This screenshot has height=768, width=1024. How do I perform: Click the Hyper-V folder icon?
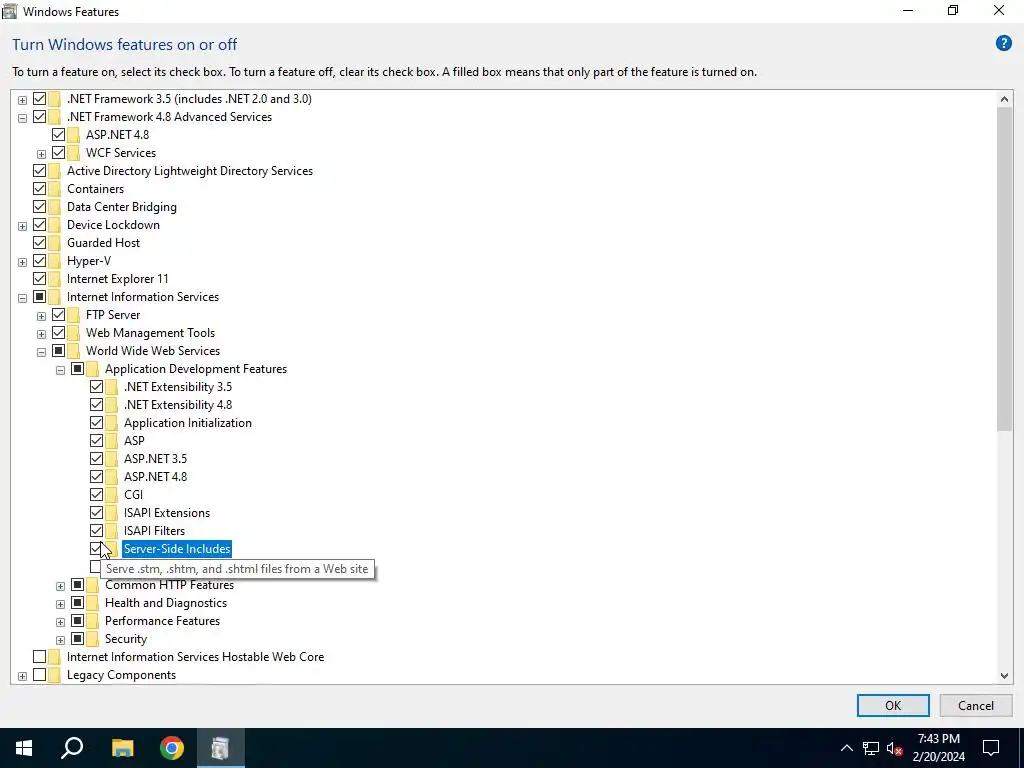pyautogui.click(x=55, y=261)
